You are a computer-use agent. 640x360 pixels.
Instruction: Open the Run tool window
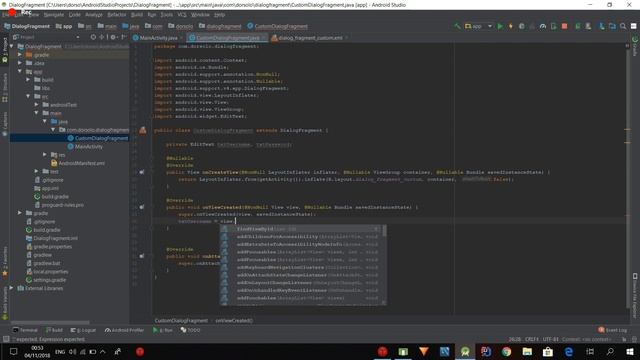162,330
